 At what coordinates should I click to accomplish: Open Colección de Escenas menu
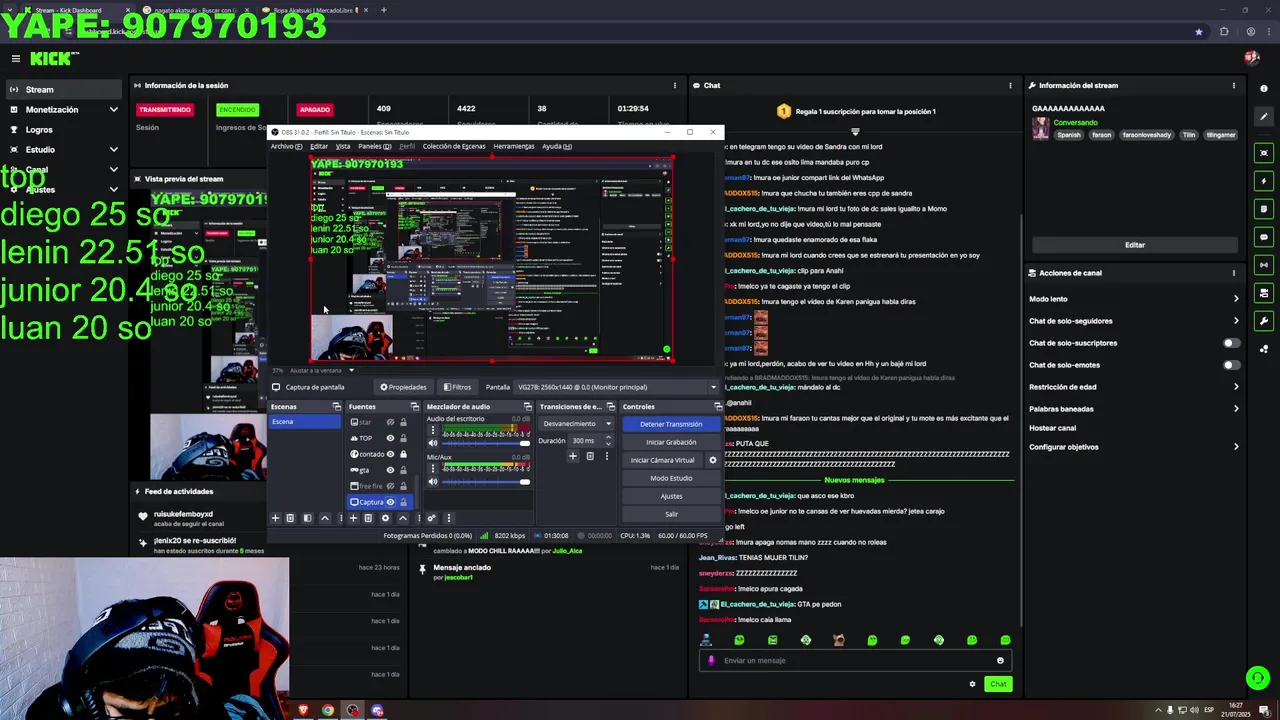453,146
